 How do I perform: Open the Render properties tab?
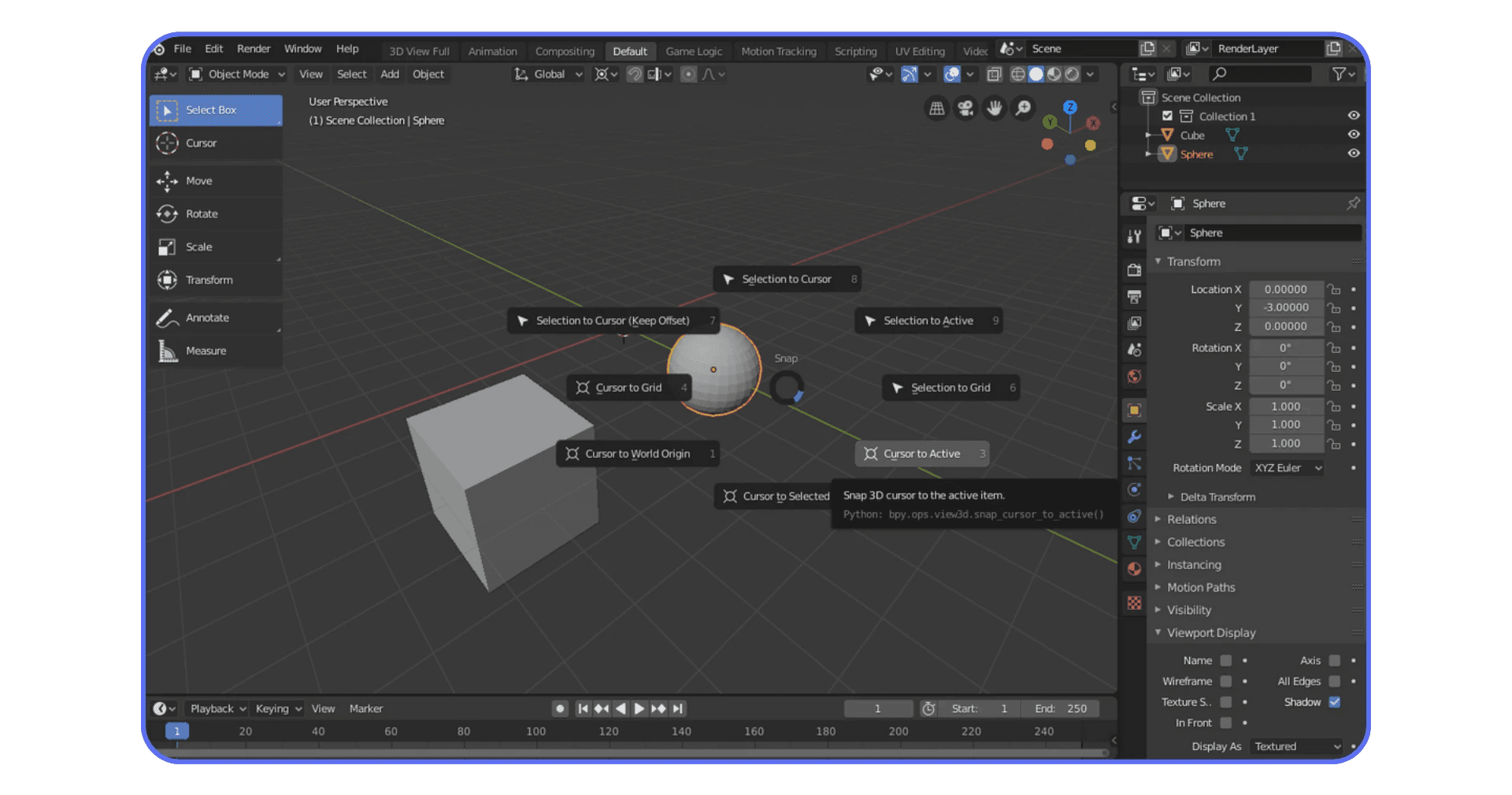(x=1134, y=270)
